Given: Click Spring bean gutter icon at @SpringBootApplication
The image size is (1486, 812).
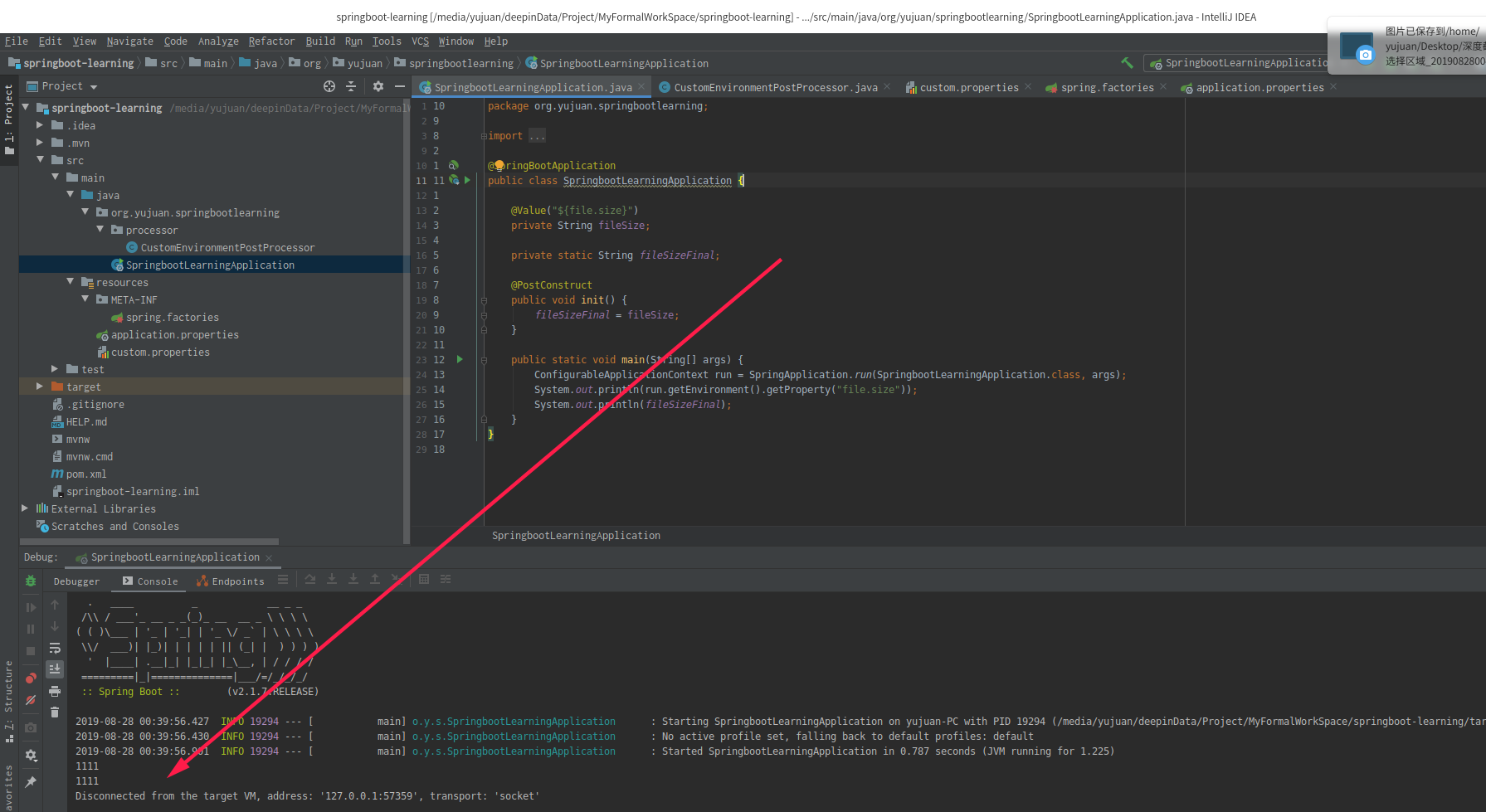Looking at the screenshot, I should [454, 165].
